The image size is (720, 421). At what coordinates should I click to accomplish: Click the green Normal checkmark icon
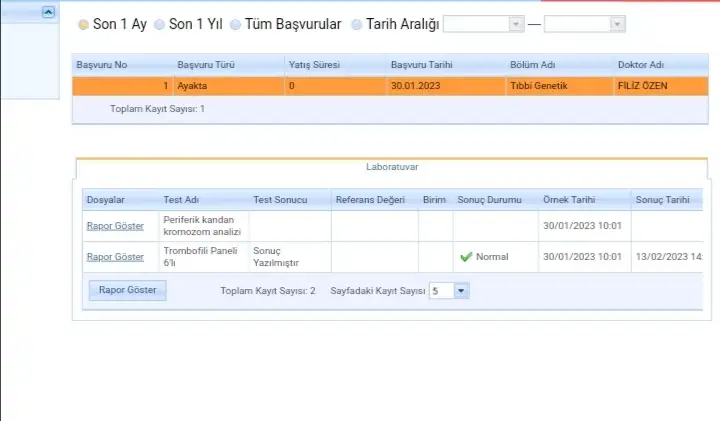point(465,257)
